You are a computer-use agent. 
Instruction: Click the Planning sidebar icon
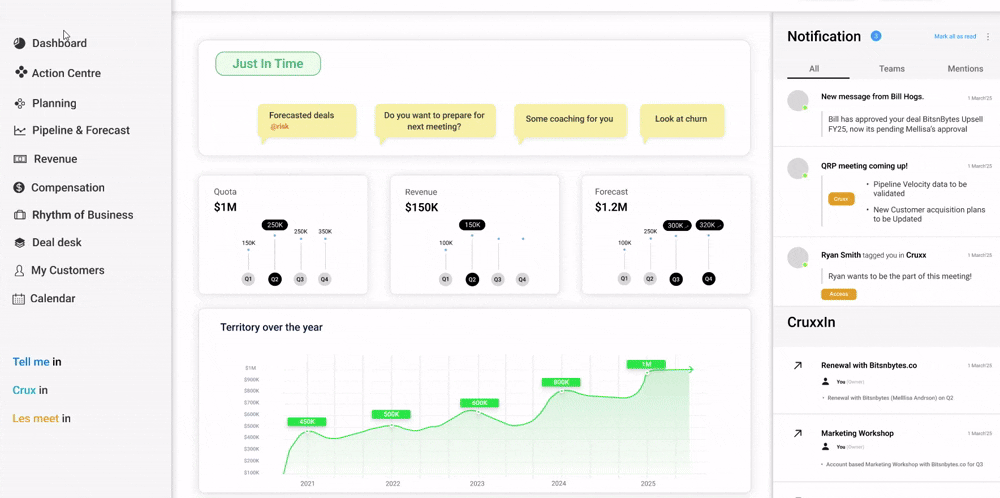(20, 103)
